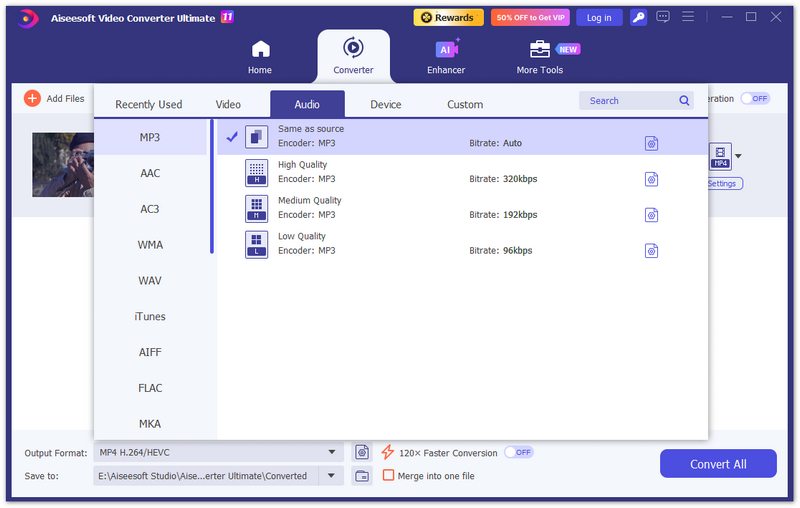
Task: Select the Audio tab
Action: (307, 104)
